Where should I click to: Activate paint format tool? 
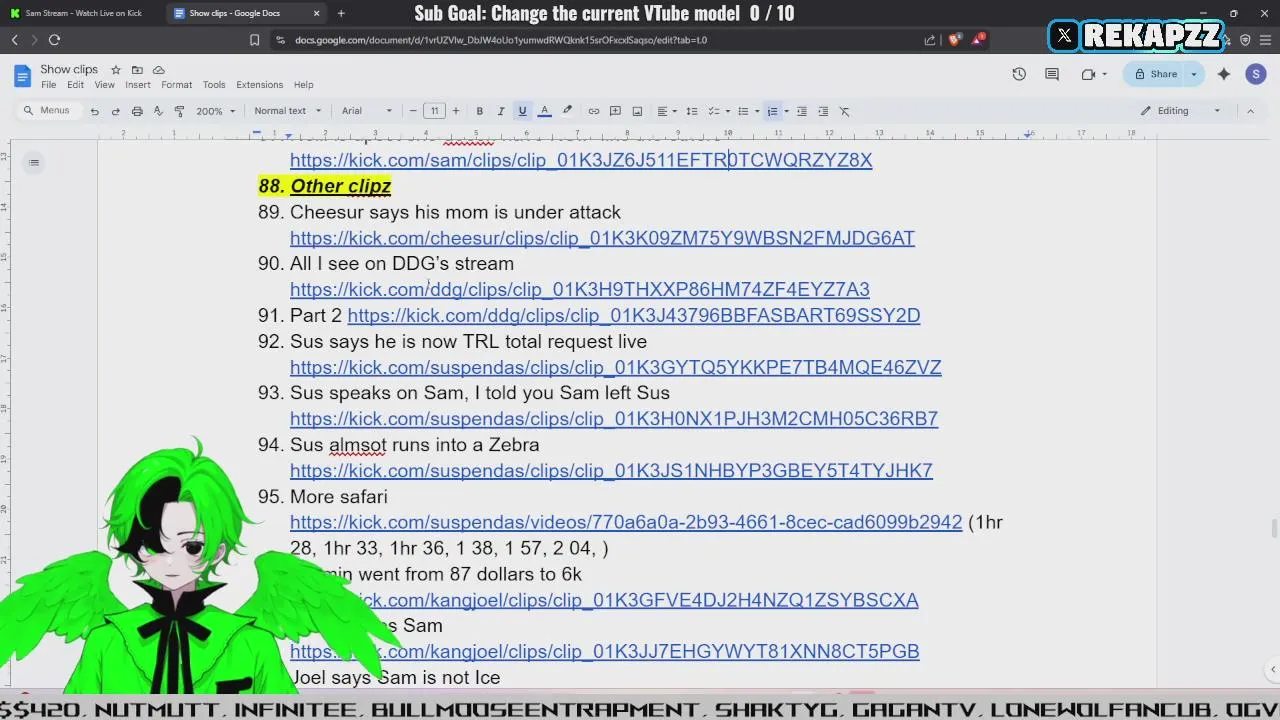[x=180, y=111]
